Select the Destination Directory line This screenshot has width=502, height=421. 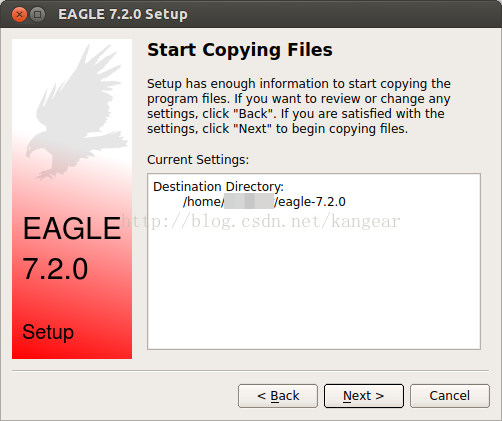tap(218, 186)
